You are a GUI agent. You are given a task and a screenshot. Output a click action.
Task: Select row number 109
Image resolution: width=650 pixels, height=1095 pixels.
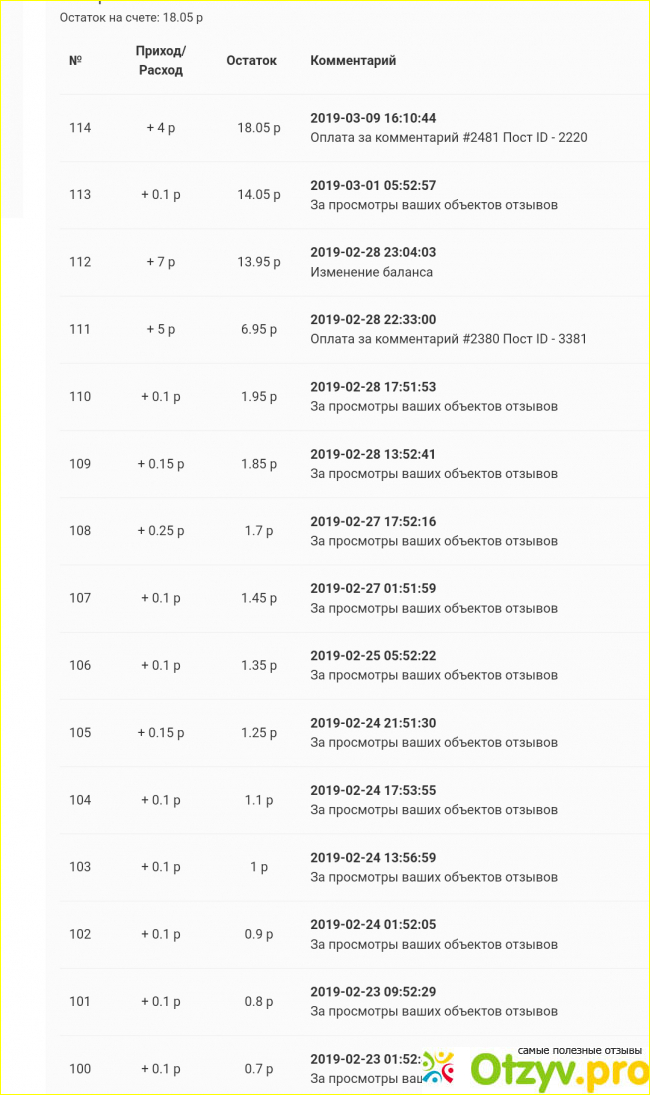pyautogui.click(x=80, y=464)
